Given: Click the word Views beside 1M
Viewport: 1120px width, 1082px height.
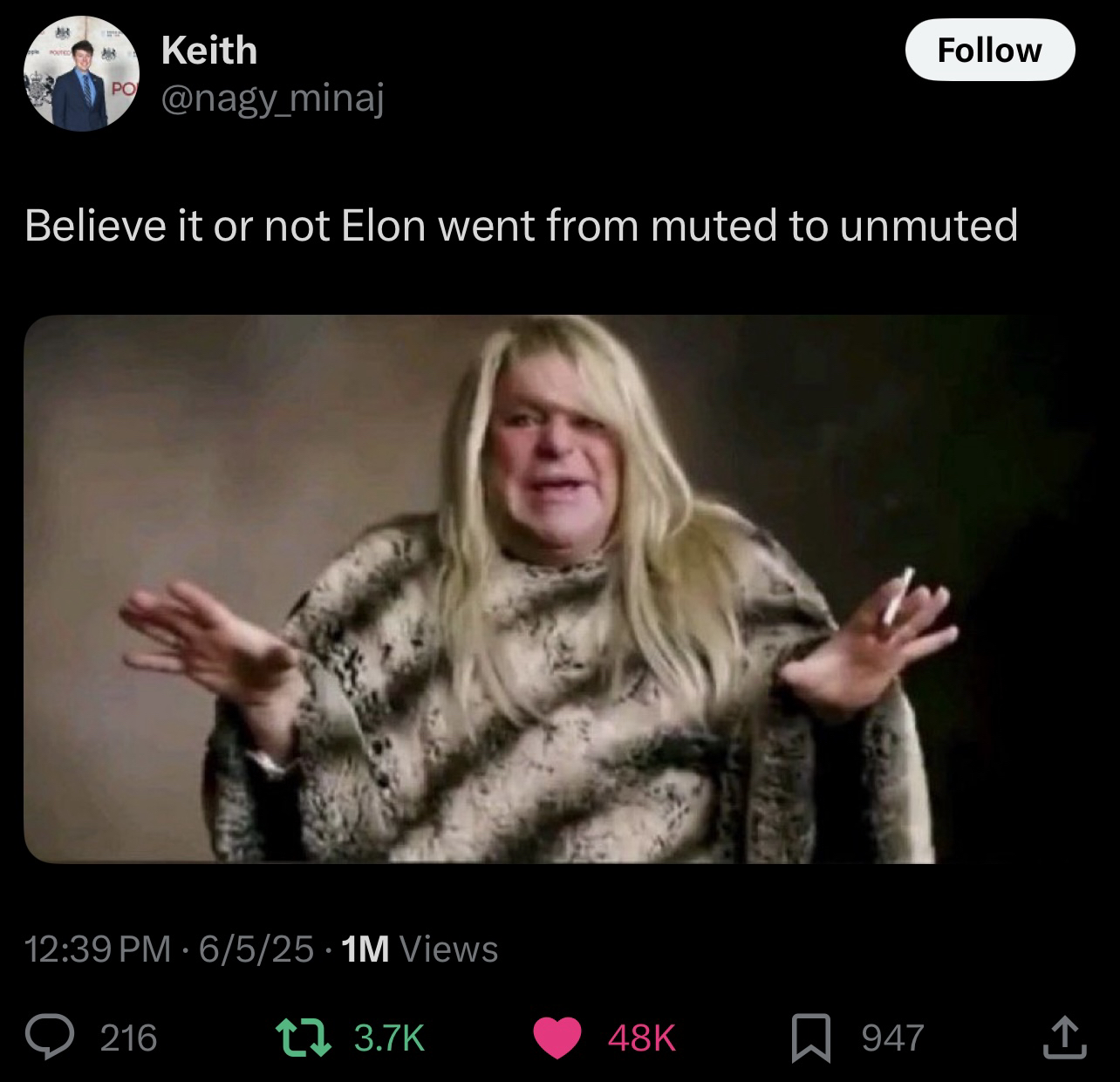Looking at the screenshot, I should tap(448, 949).
